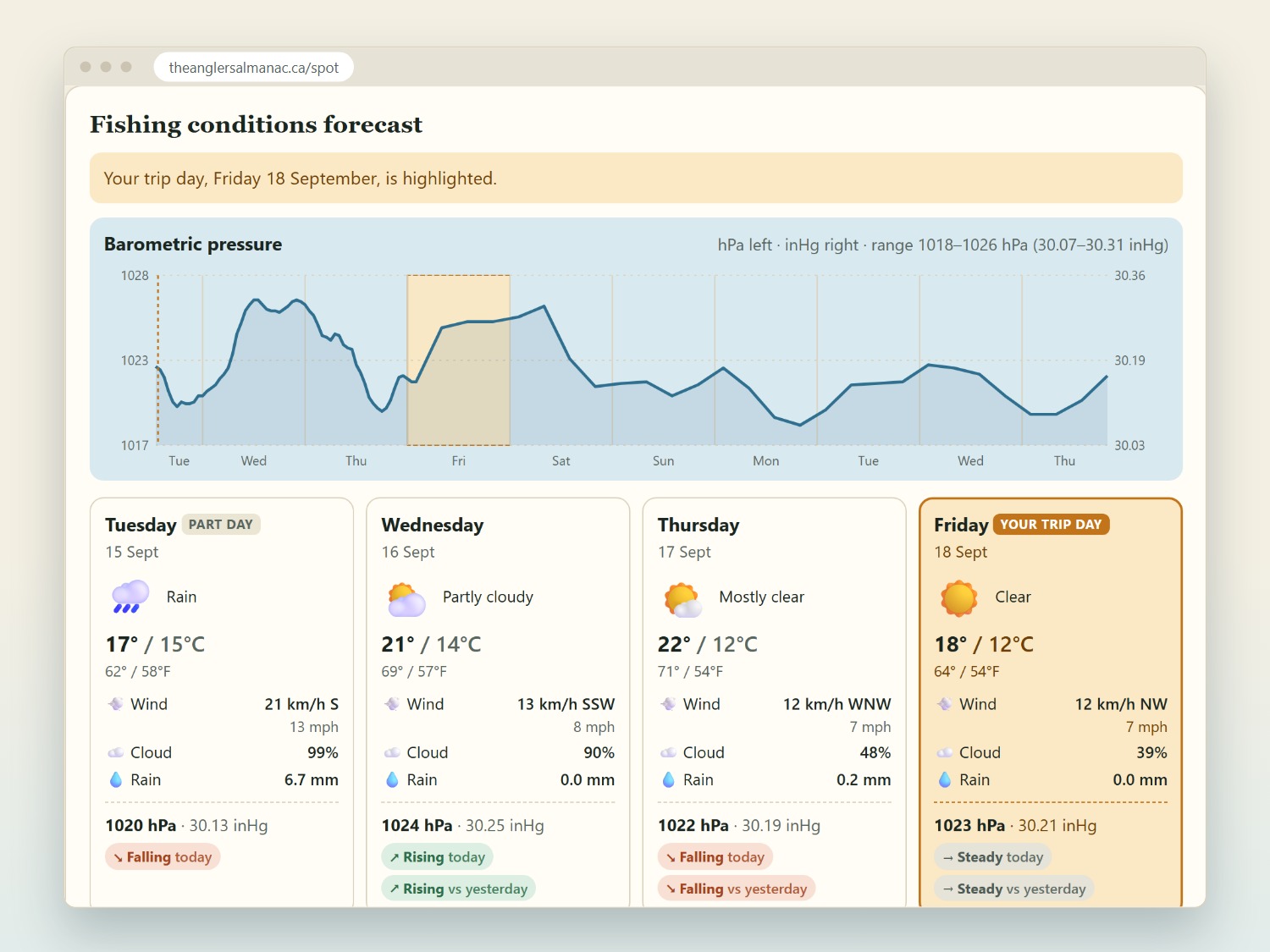Viewport: 1270px width, 952px height.
Task: Click the Thursday heading in forecast card
Action: tap(698, 525)
